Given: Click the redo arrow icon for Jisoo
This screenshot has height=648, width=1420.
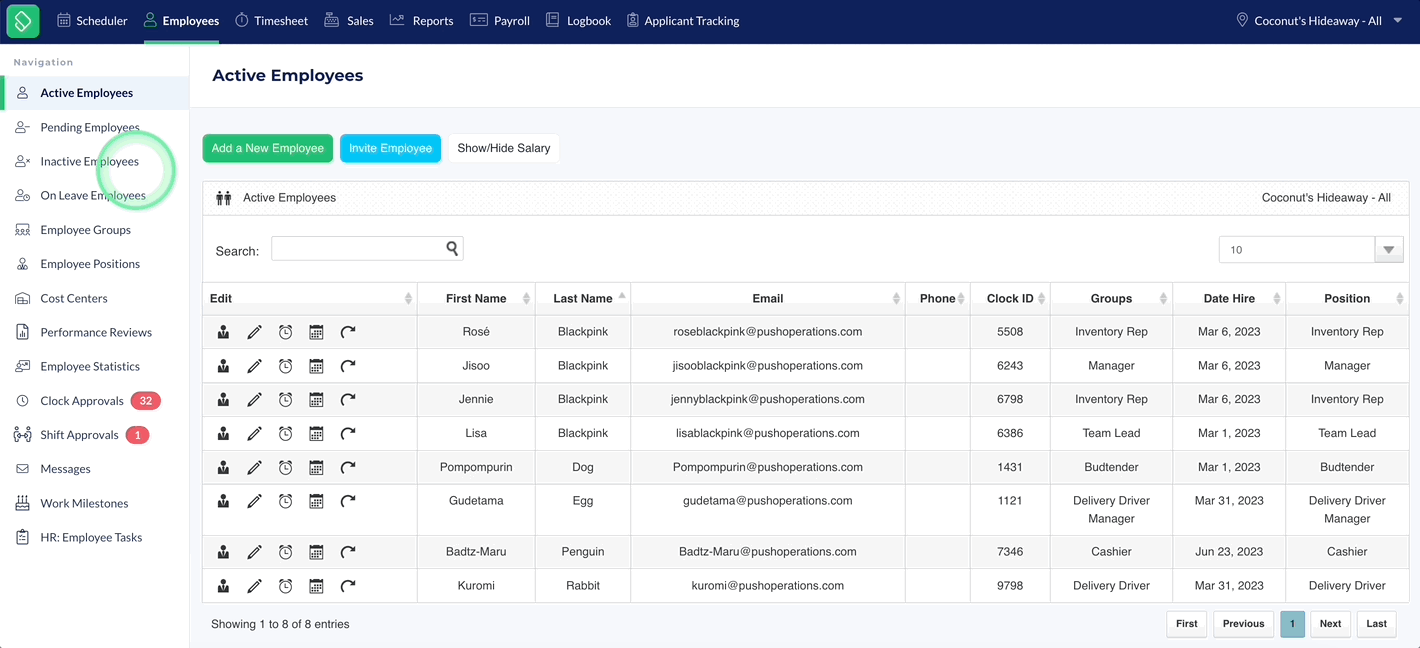Looking at the screenshot, I should click(348, 366).
